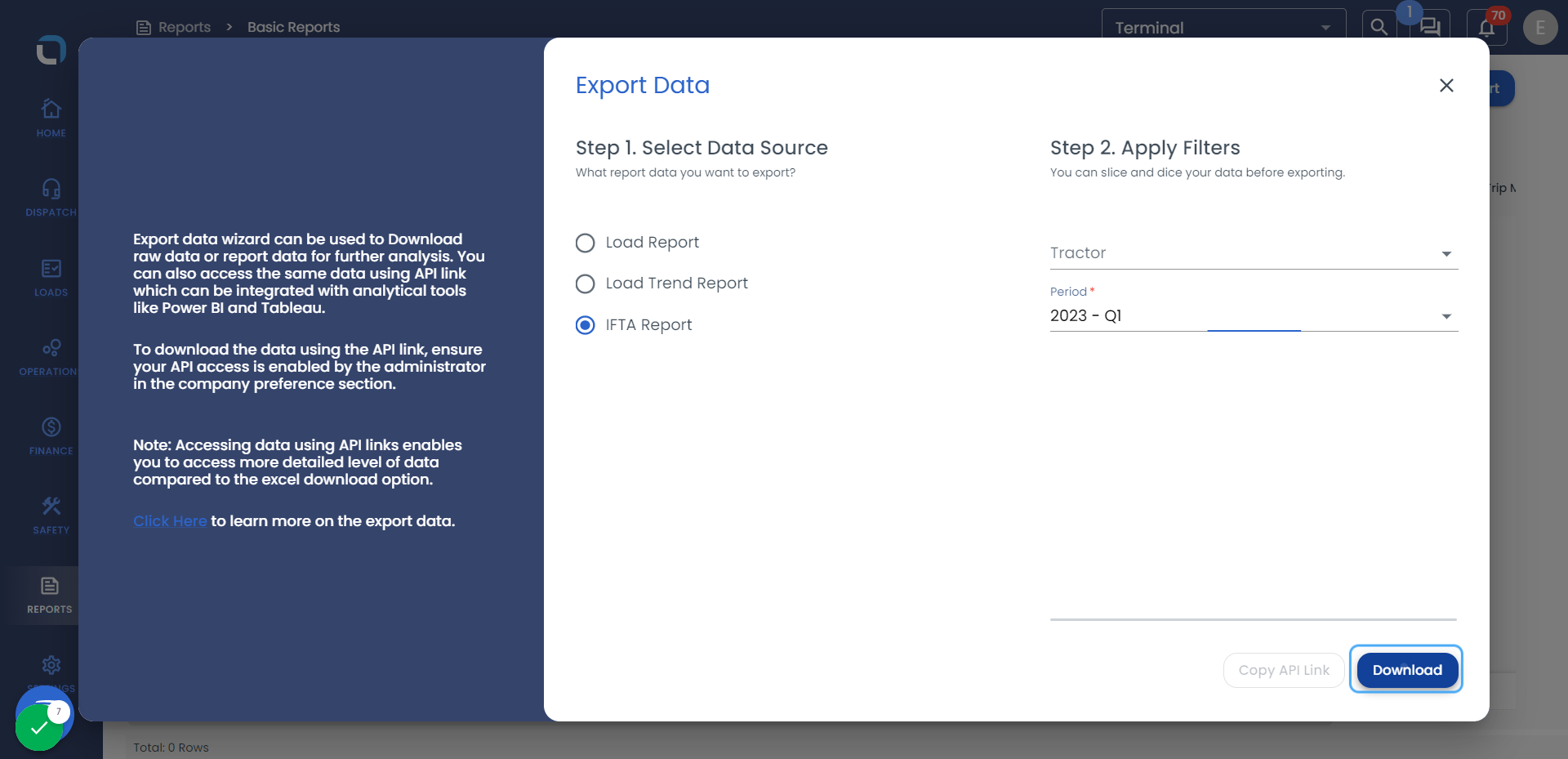Follow the Click Here link
Image resolution: width=1568 pixels, height=759 pixels.
(x=170, y=521)
